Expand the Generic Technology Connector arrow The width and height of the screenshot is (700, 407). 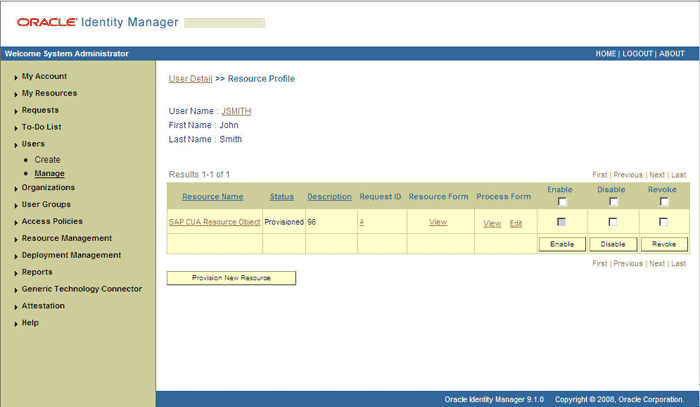[x=16, y=291]
